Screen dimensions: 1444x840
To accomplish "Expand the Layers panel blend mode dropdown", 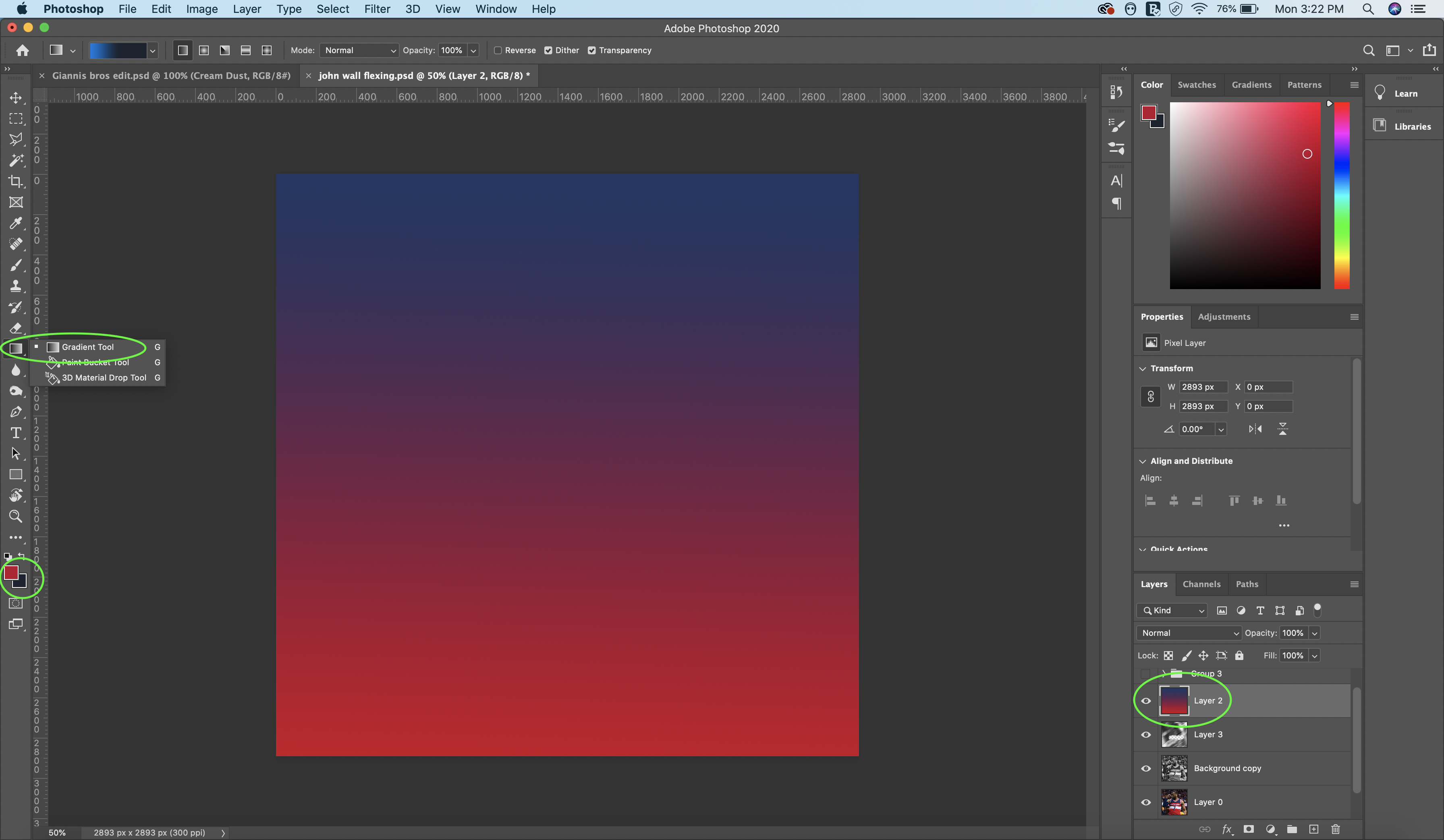I will tap(1187, 632).
